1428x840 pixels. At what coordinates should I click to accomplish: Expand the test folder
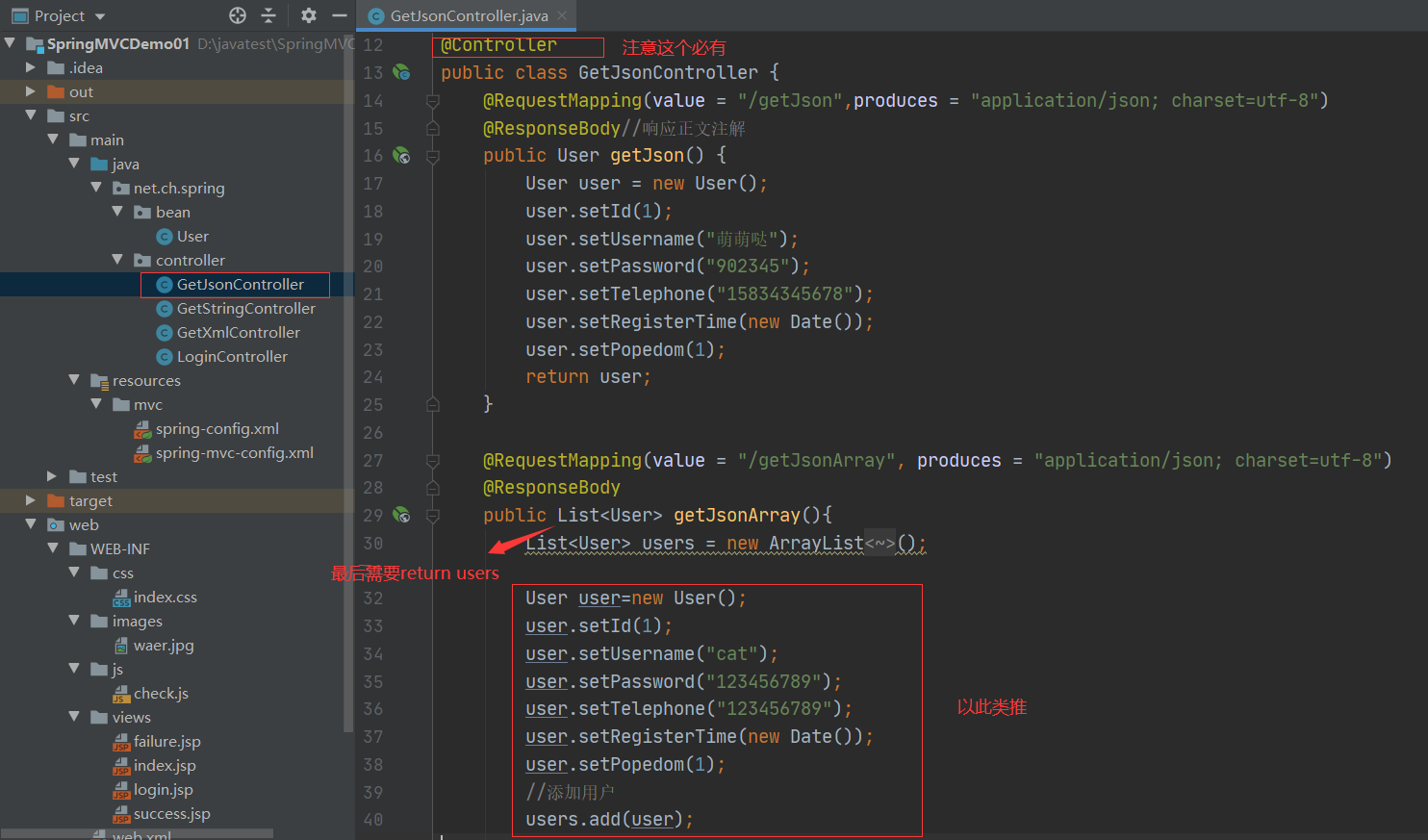pos(53,476)
